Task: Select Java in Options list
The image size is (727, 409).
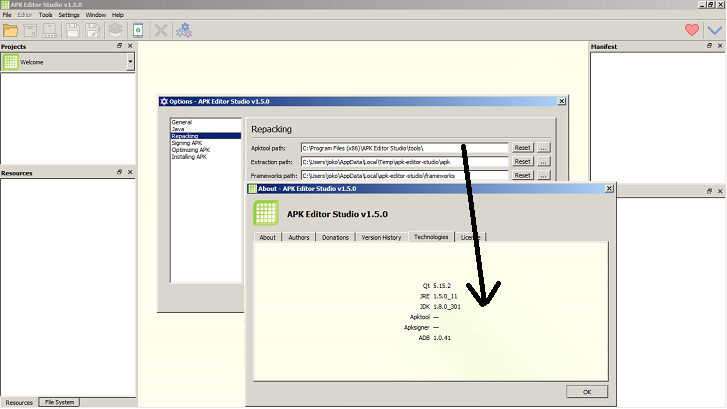Action: point(178,129)
